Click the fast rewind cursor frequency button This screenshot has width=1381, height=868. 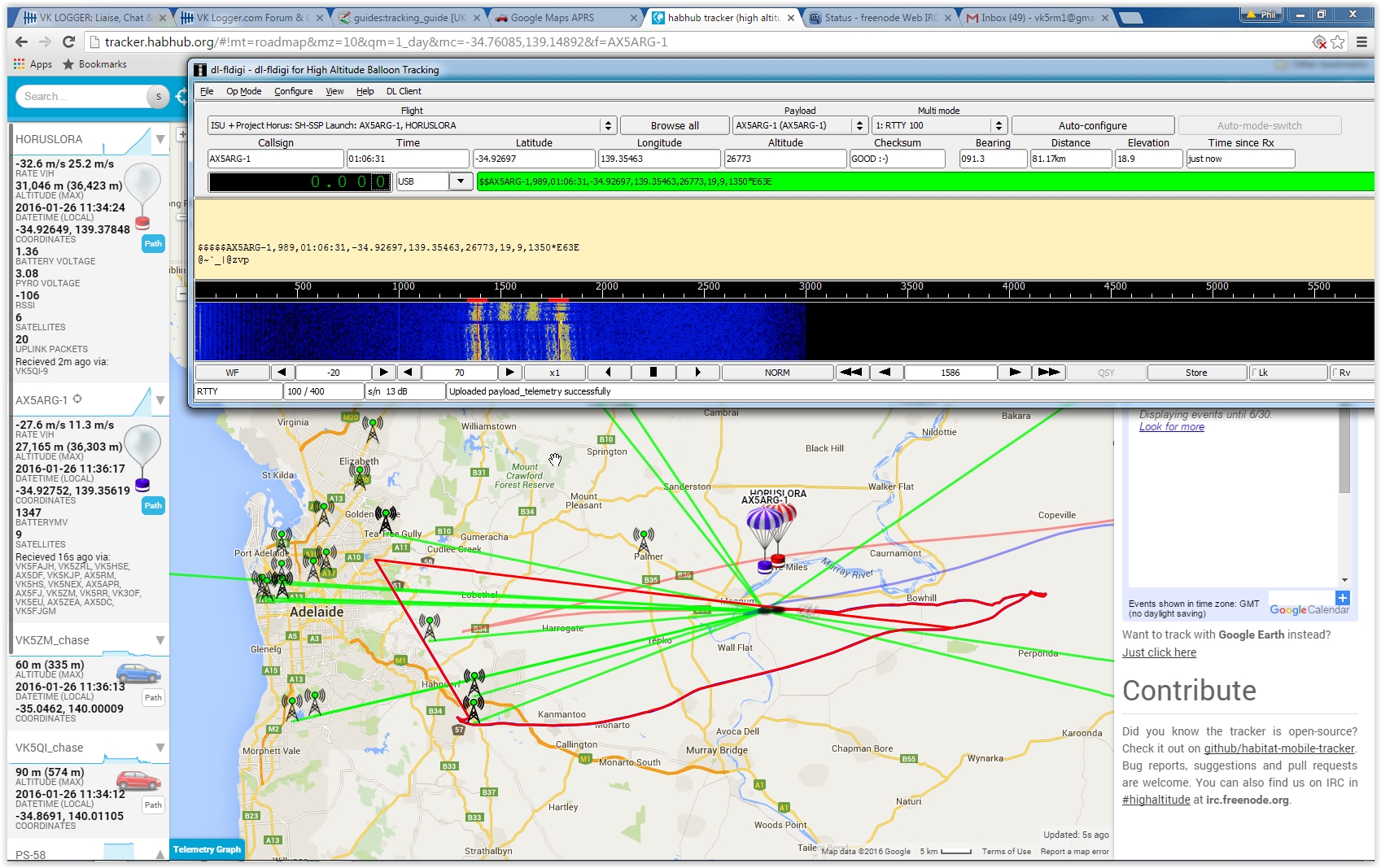click(x=851, y=373)
